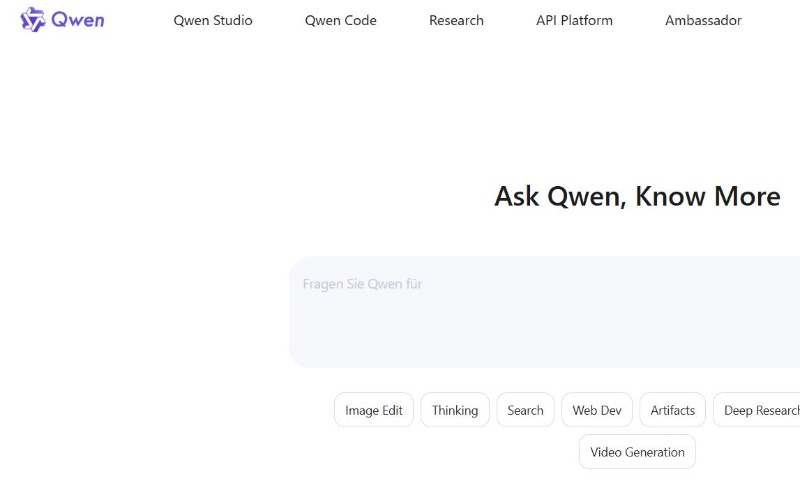The height and width of the screenshot is (483, 800).
Task: Select the Image Edit chip
Action: (373, 410)
